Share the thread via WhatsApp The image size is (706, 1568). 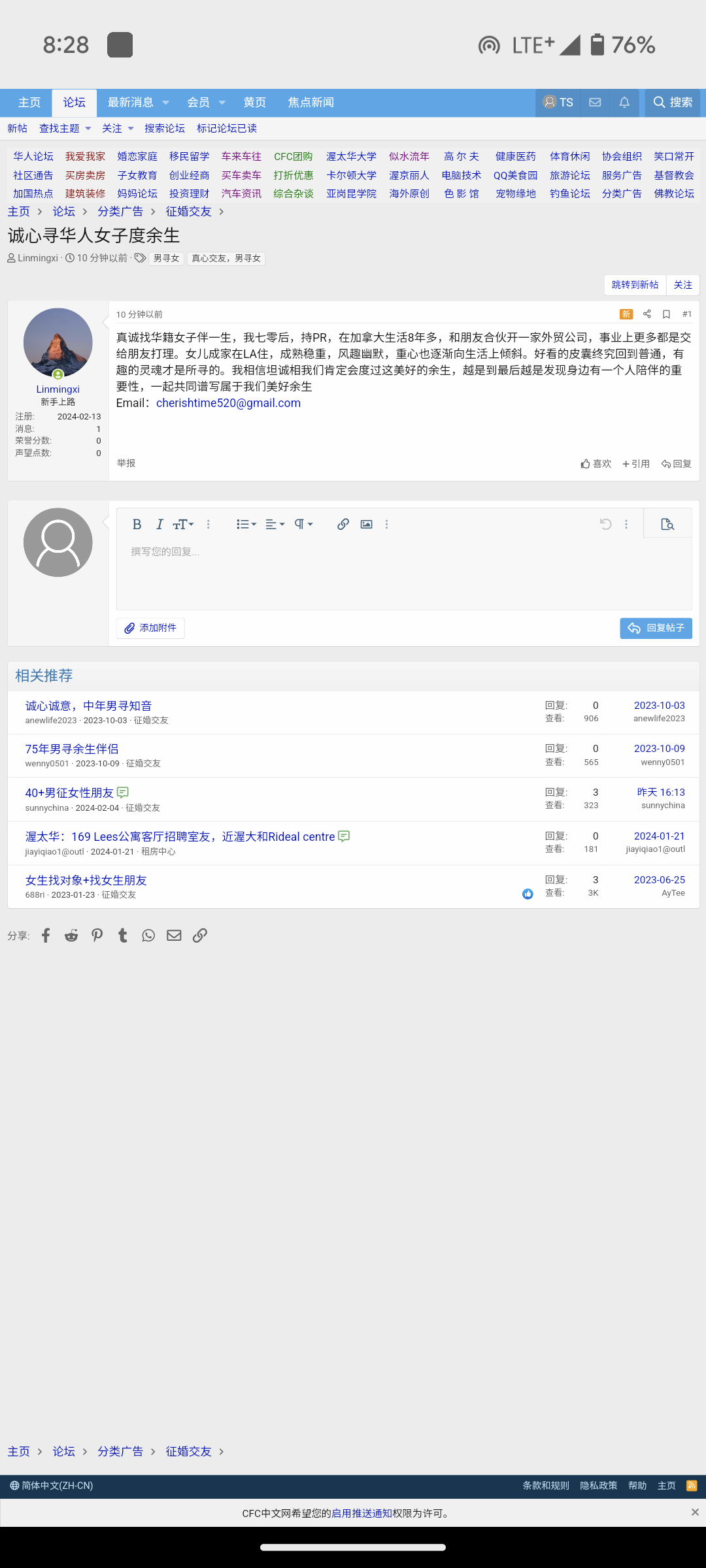pos(148,936)
